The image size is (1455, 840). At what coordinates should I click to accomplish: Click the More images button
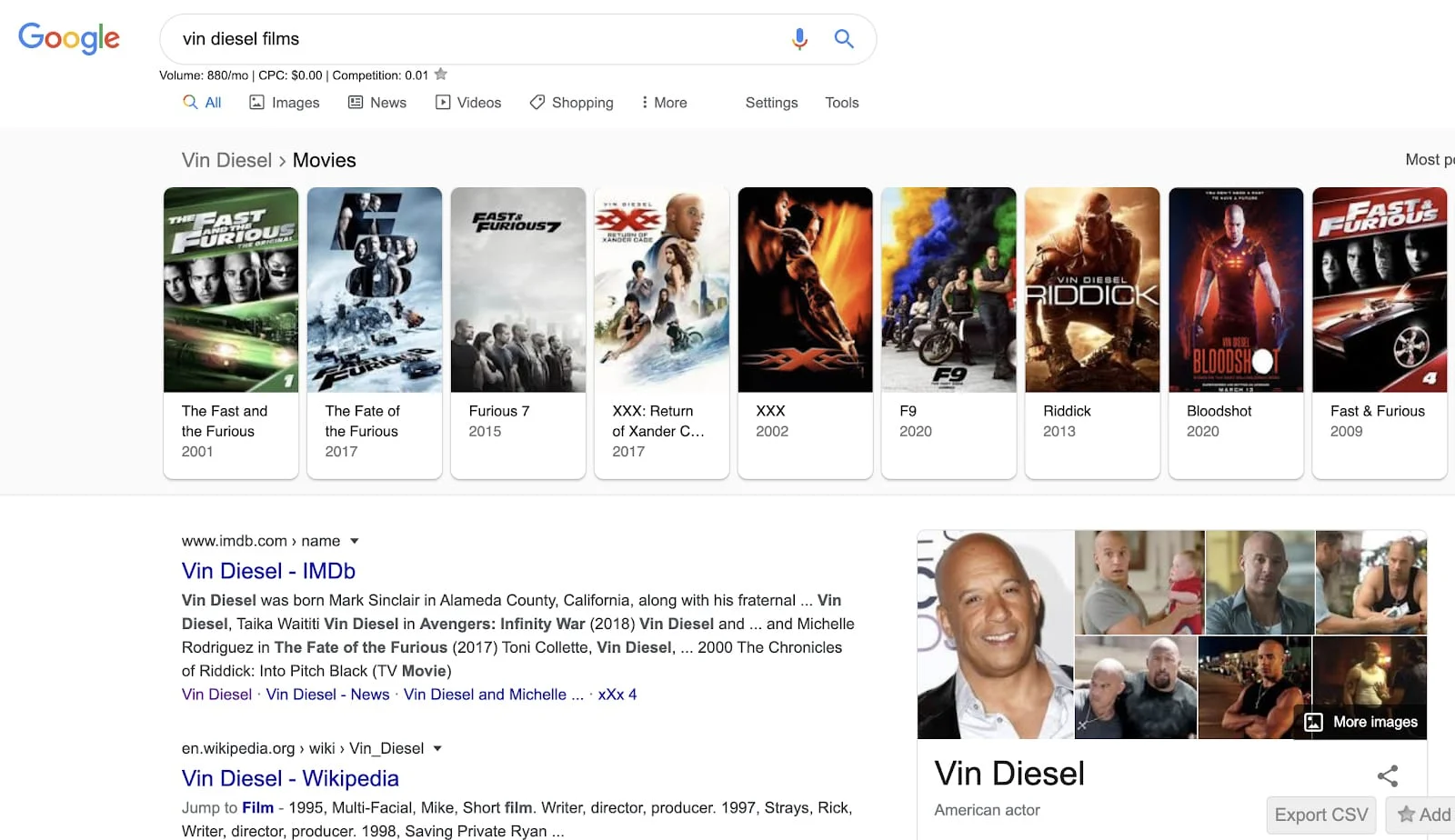click(1361, 722)
